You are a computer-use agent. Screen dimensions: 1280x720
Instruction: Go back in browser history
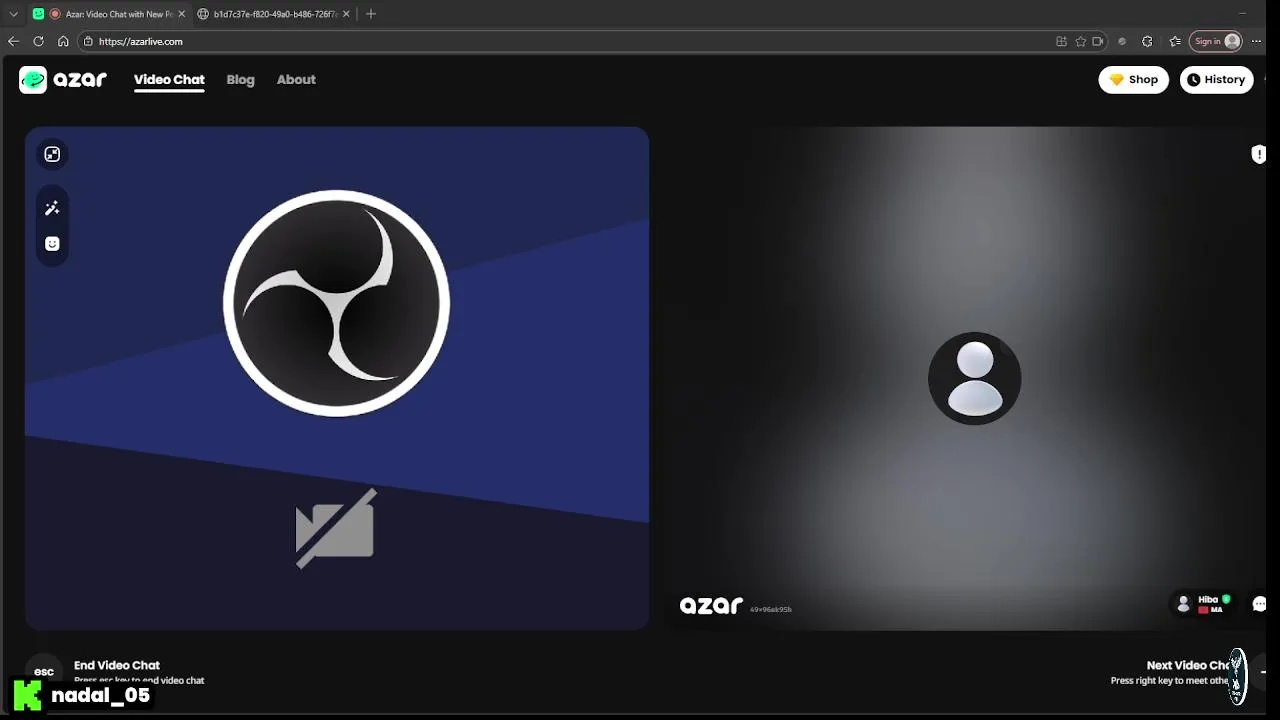click(x=13, y=41)
